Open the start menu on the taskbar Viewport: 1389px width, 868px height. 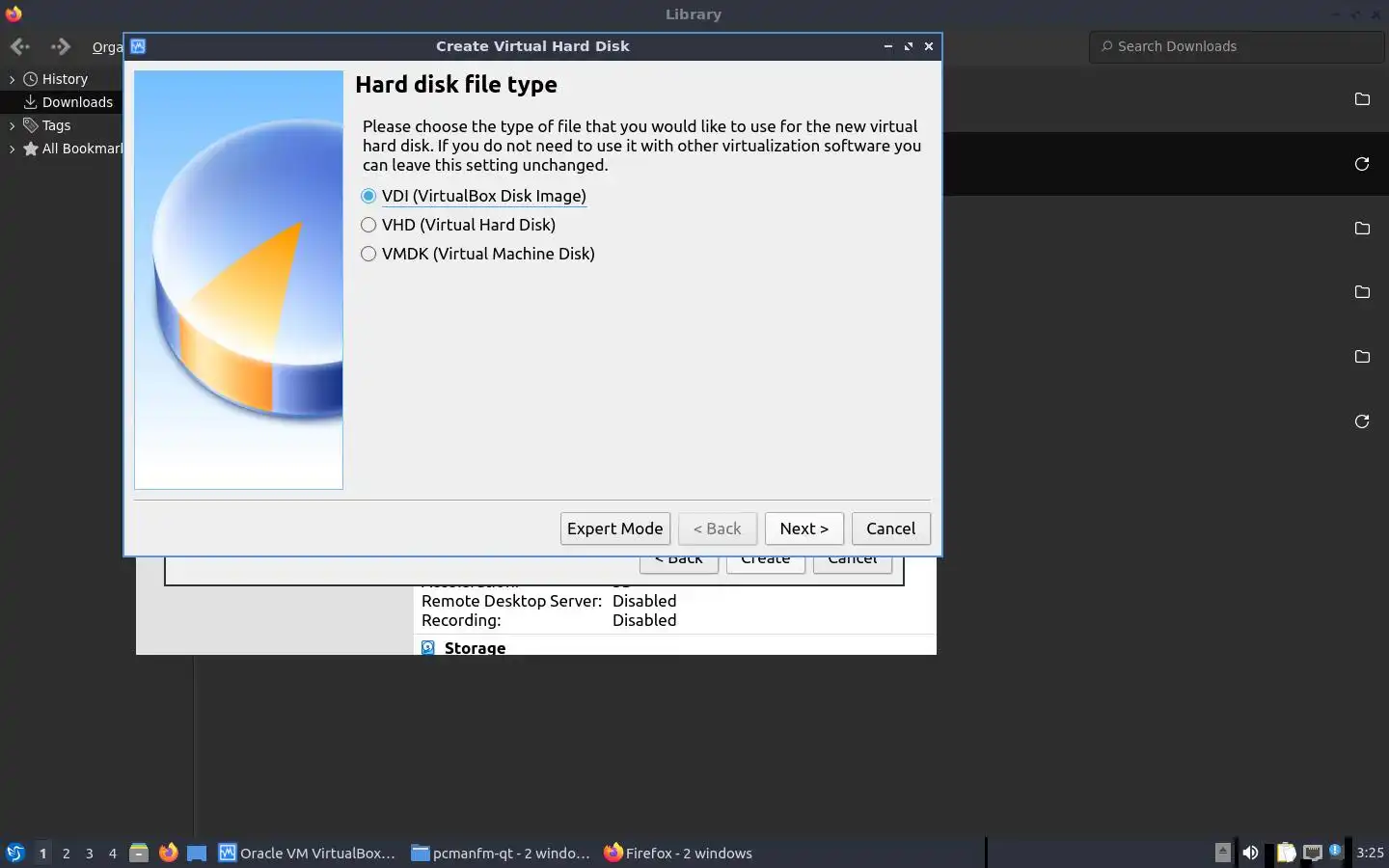14,853
